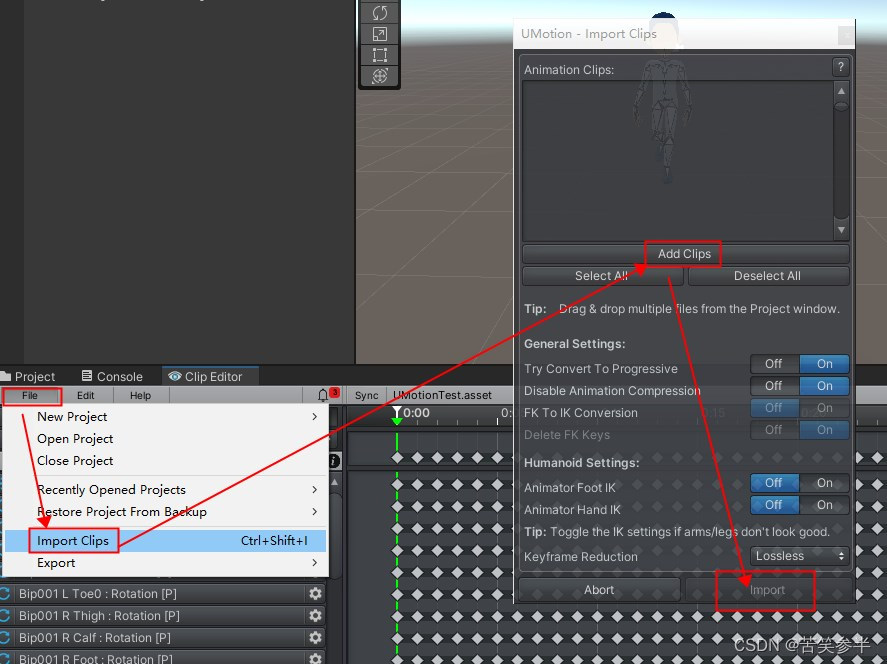
Task: Select the Scale tool icon
Action: (379, 33)
